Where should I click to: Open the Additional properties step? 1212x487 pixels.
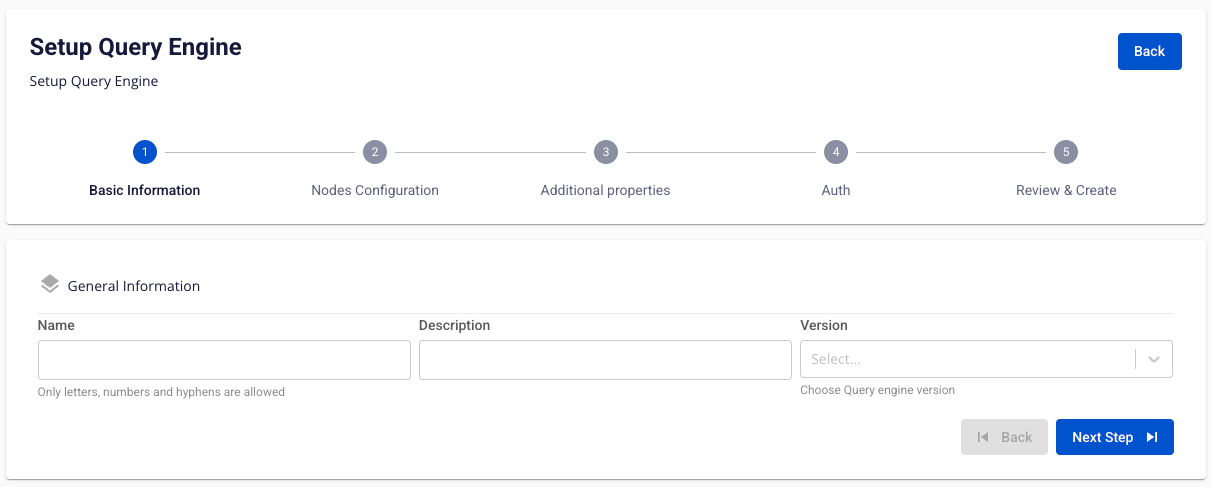pos(605,190)
